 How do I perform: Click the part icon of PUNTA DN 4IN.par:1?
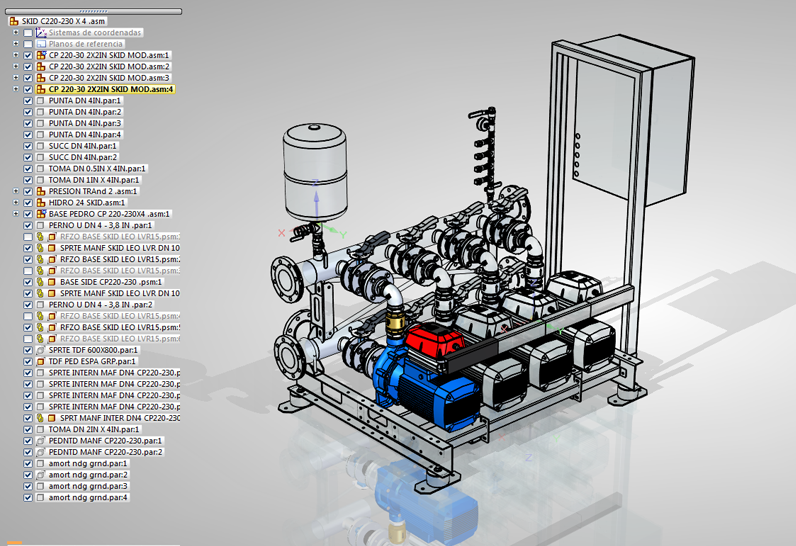click(41, 100)
